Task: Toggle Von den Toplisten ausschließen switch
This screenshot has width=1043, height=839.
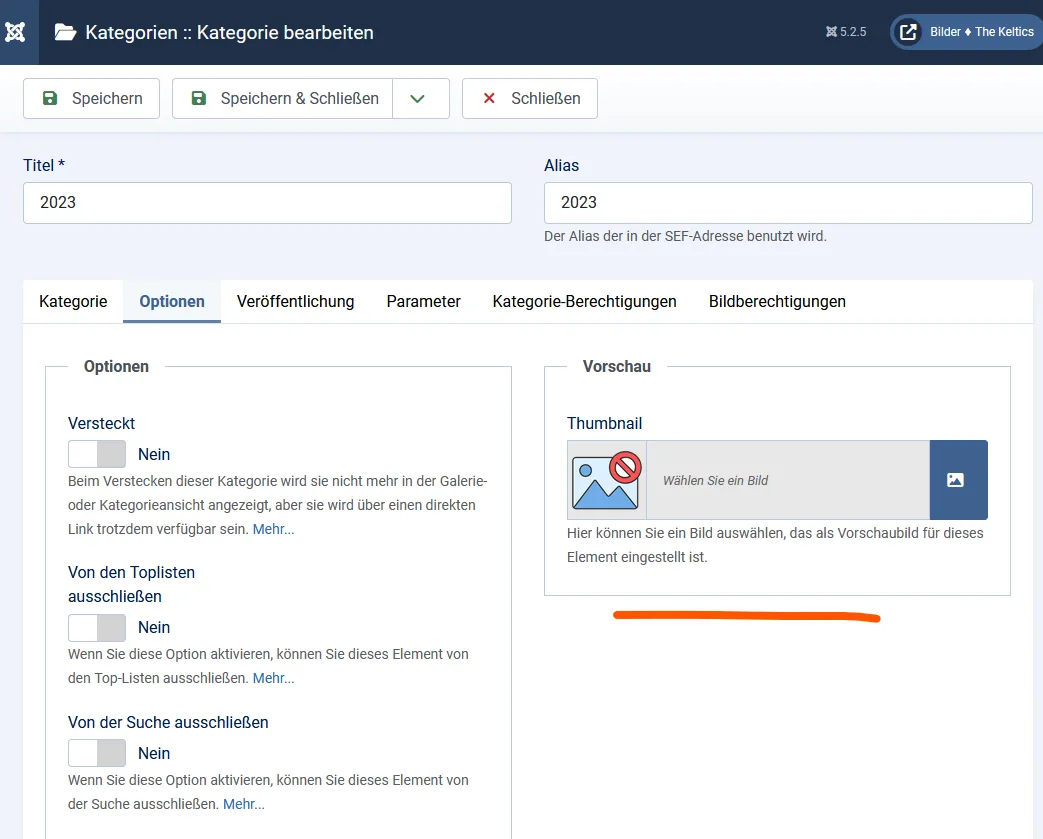Action: point(97,628)
